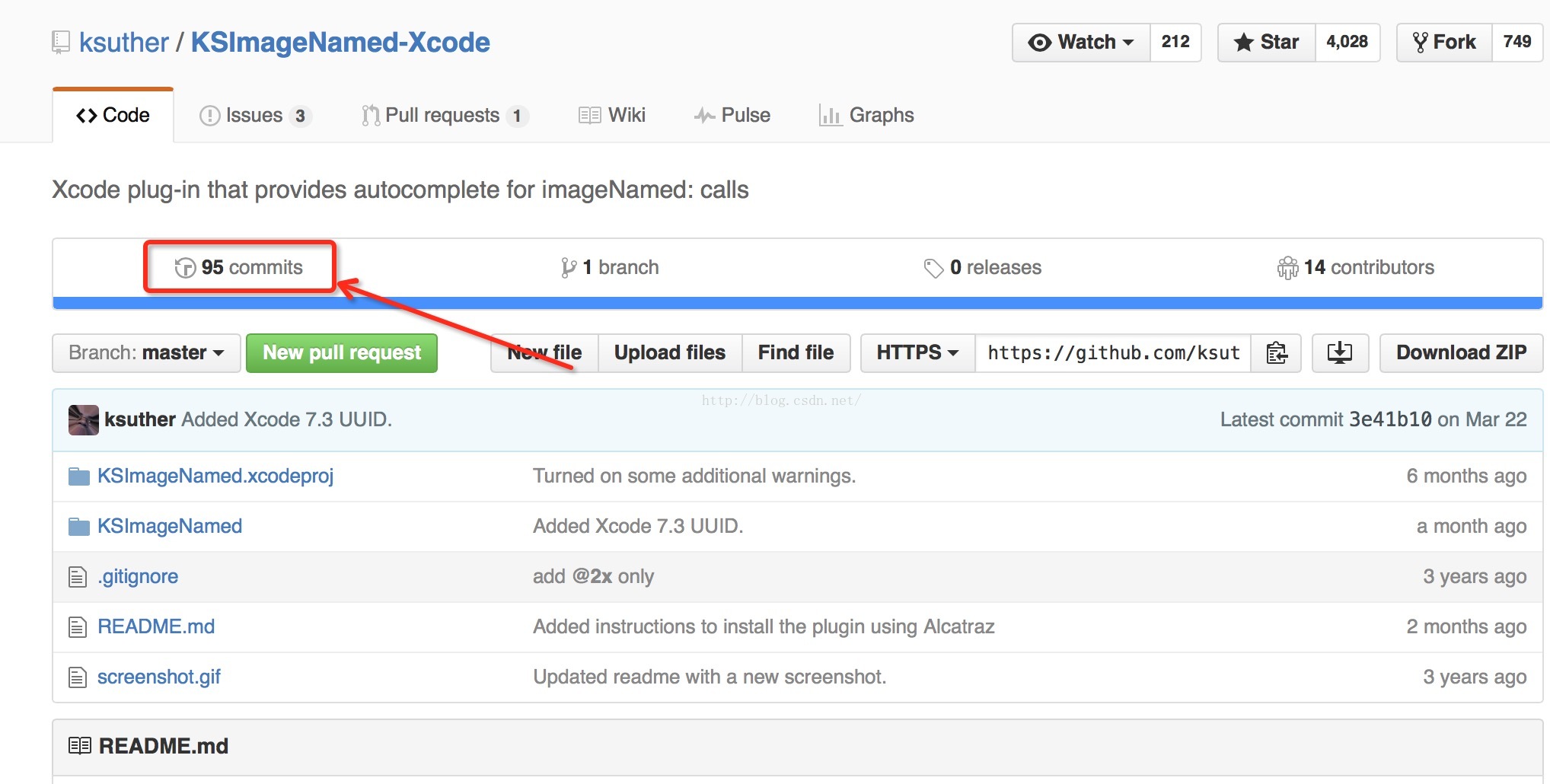Click ksuther's avatar thumbnail
1550x784 pixels.
[x=83, y=420]
